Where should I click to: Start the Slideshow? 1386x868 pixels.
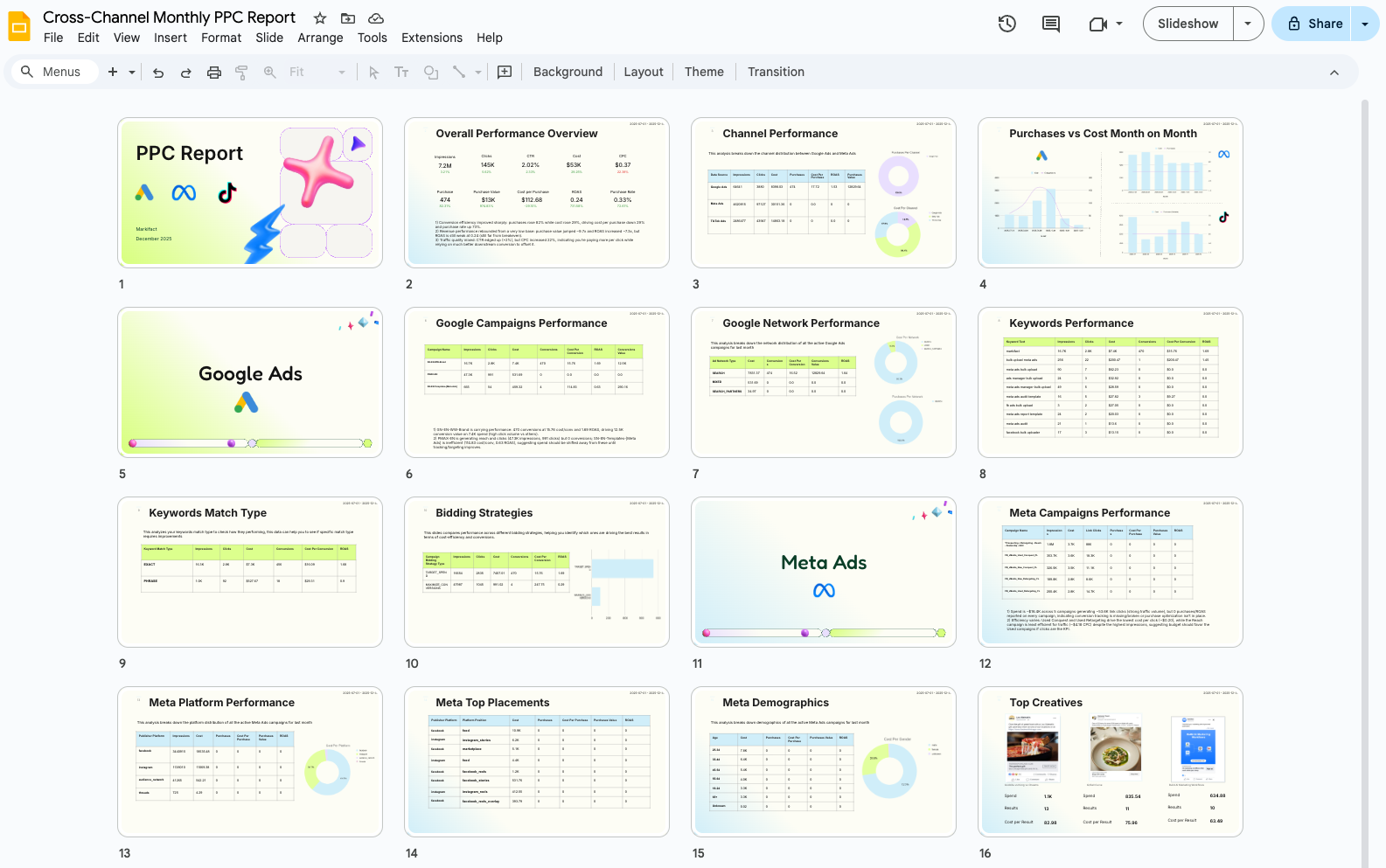pos(1188,24)
